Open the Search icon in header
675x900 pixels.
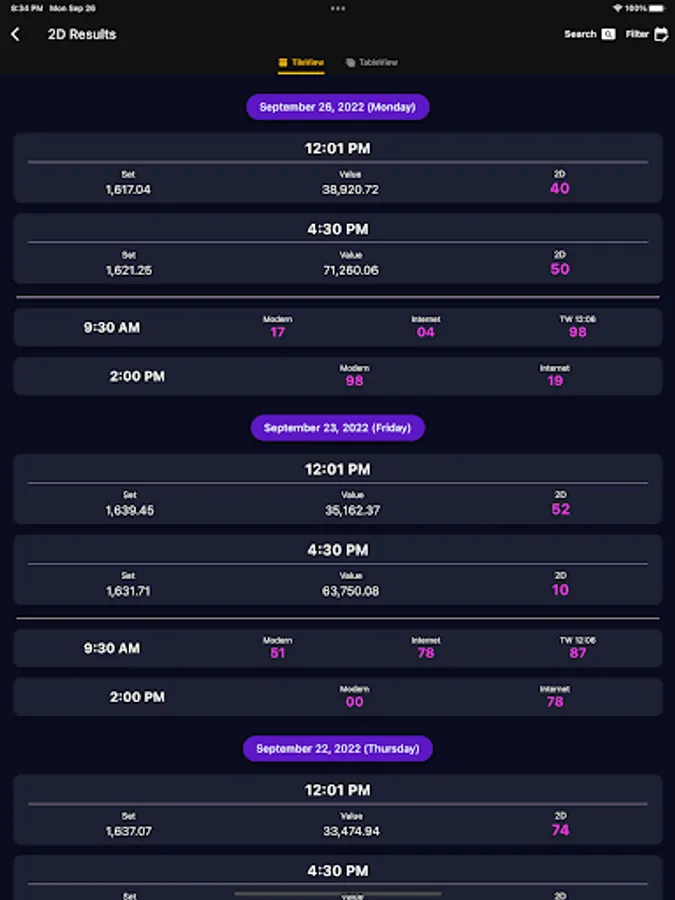(608, 34)
